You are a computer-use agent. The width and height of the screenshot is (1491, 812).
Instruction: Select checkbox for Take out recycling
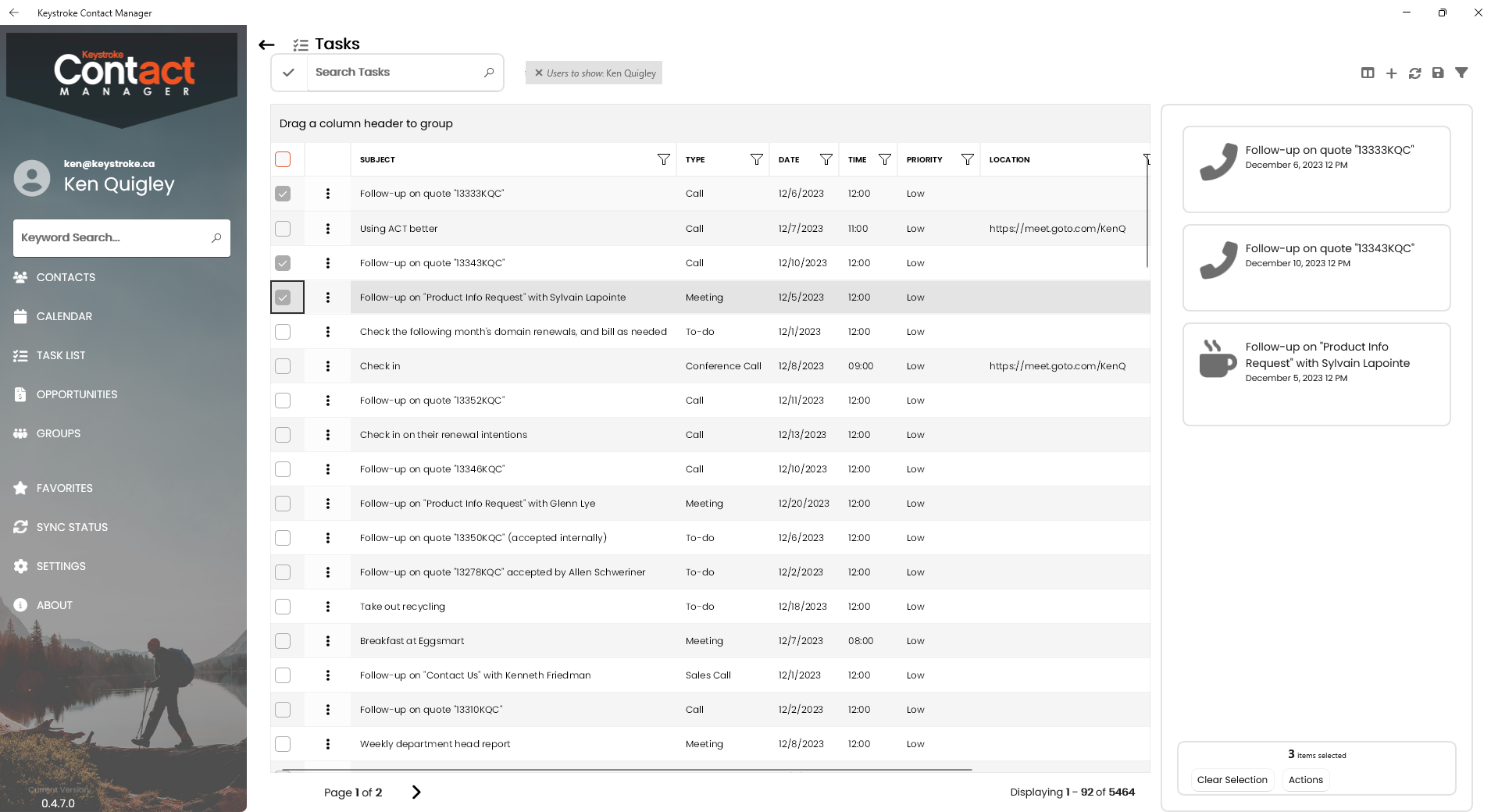(x=283, y=607)
